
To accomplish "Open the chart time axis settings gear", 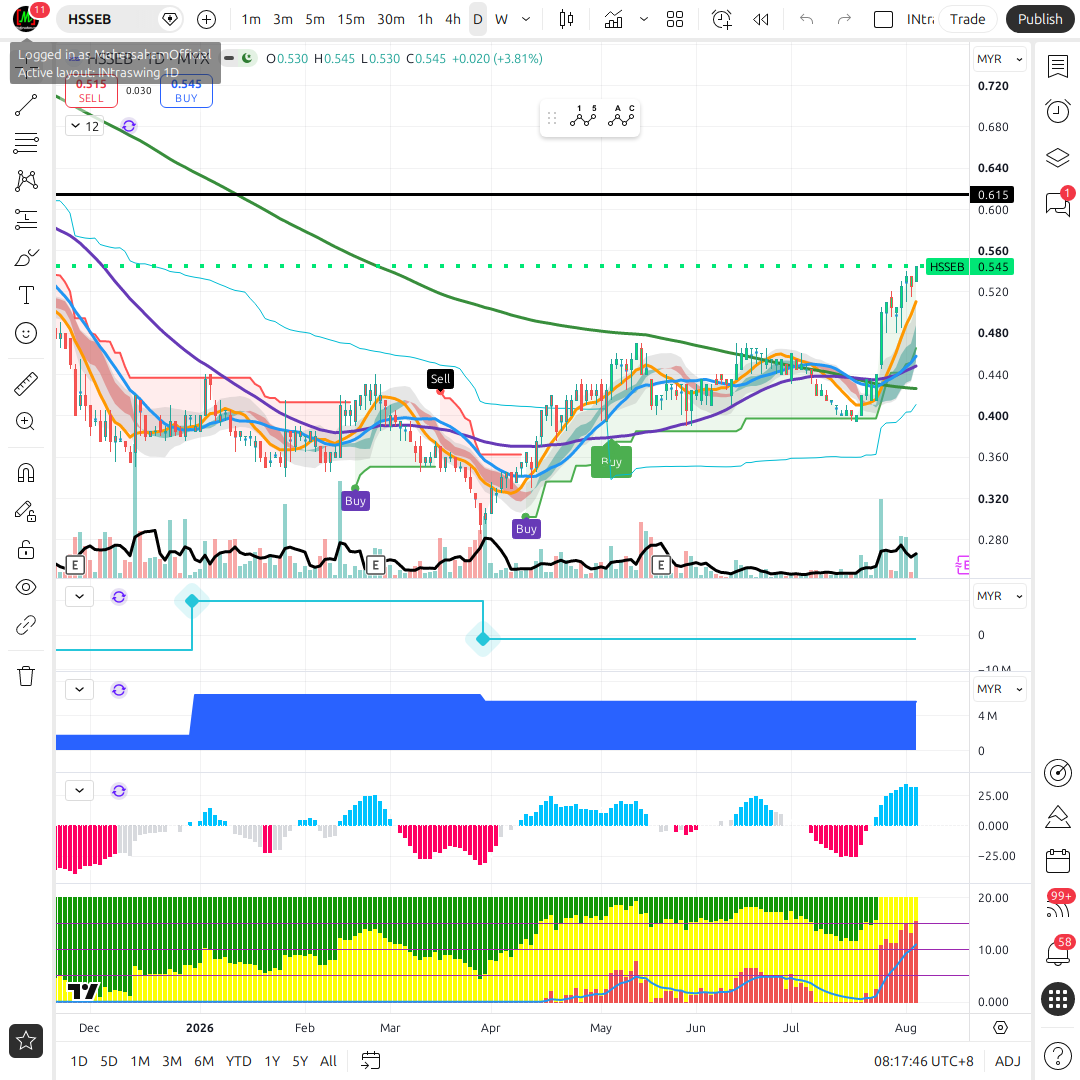I will pyautogui.click(x=1000, y=1028).
